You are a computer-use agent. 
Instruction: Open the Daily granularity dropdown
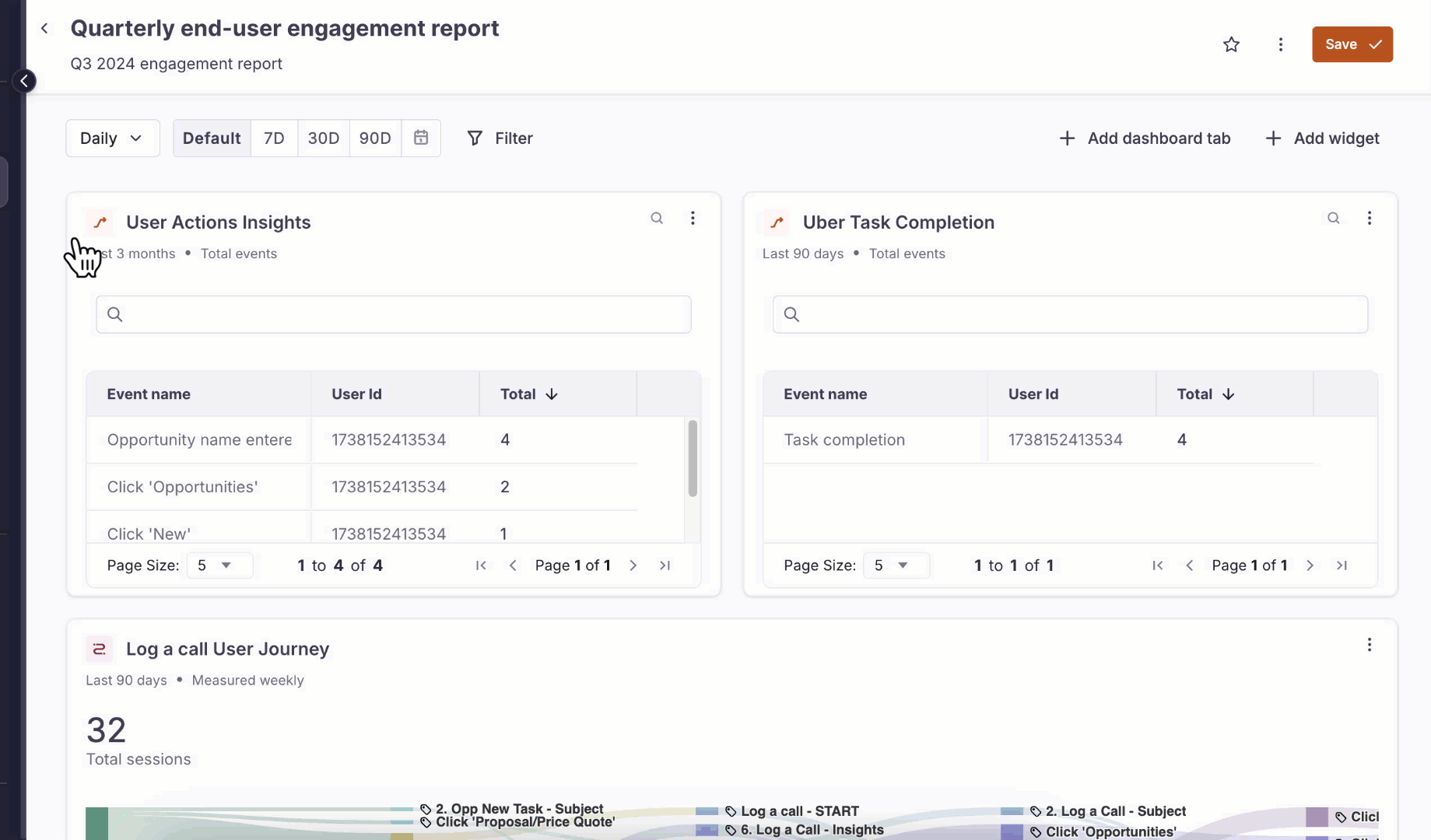(112, 138)
